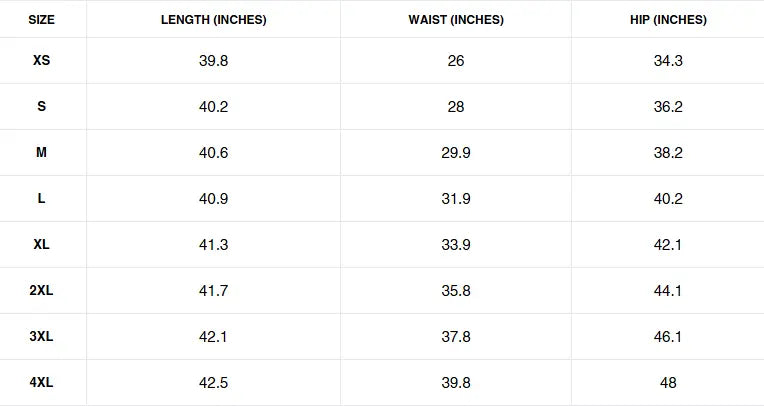The width and height of the screenshot is (764, 406).
Task: Select the XS size row label
Action: 41,61
